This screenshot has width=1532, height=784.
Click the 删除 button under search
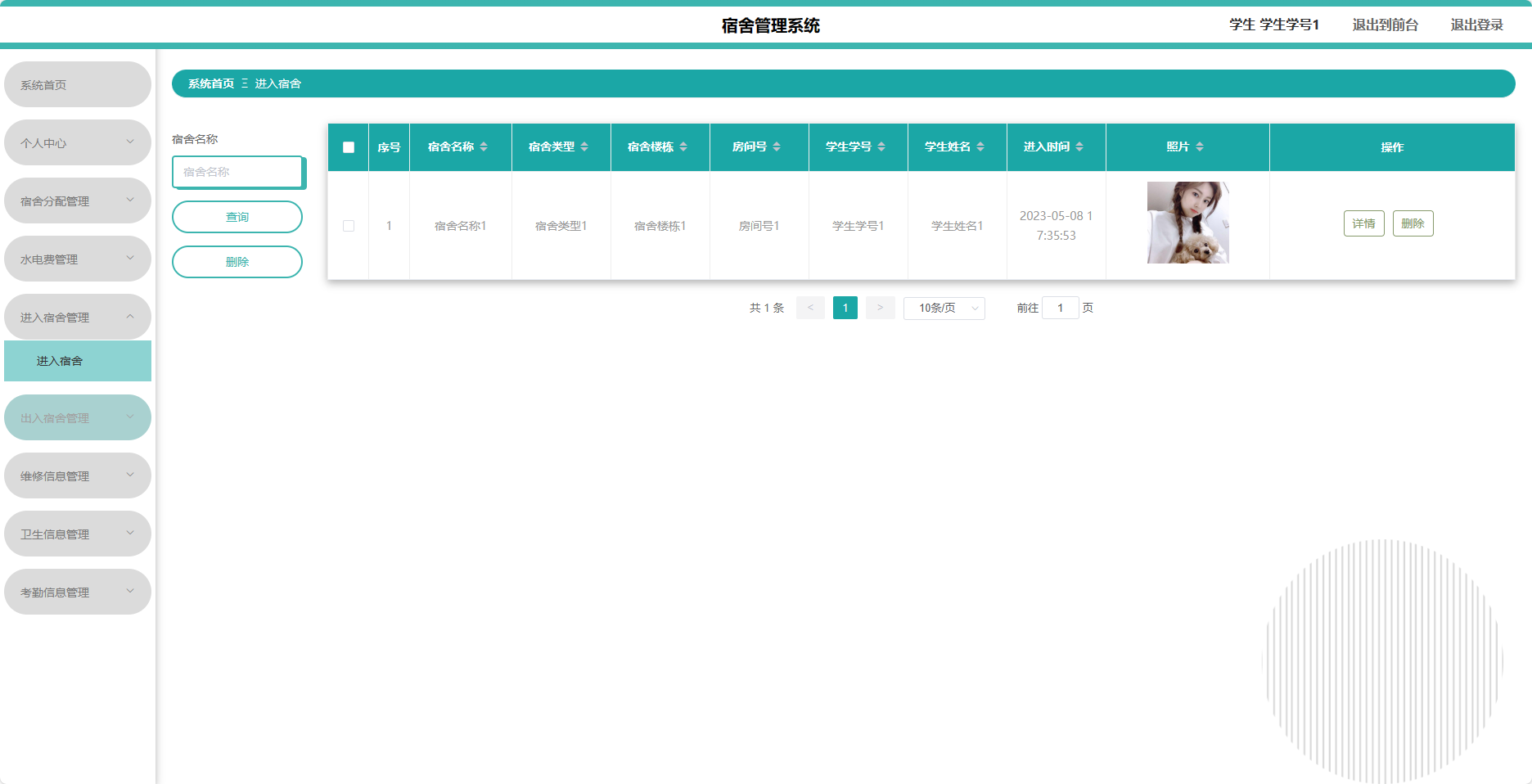pyautogui.click(x=237, y=262)
